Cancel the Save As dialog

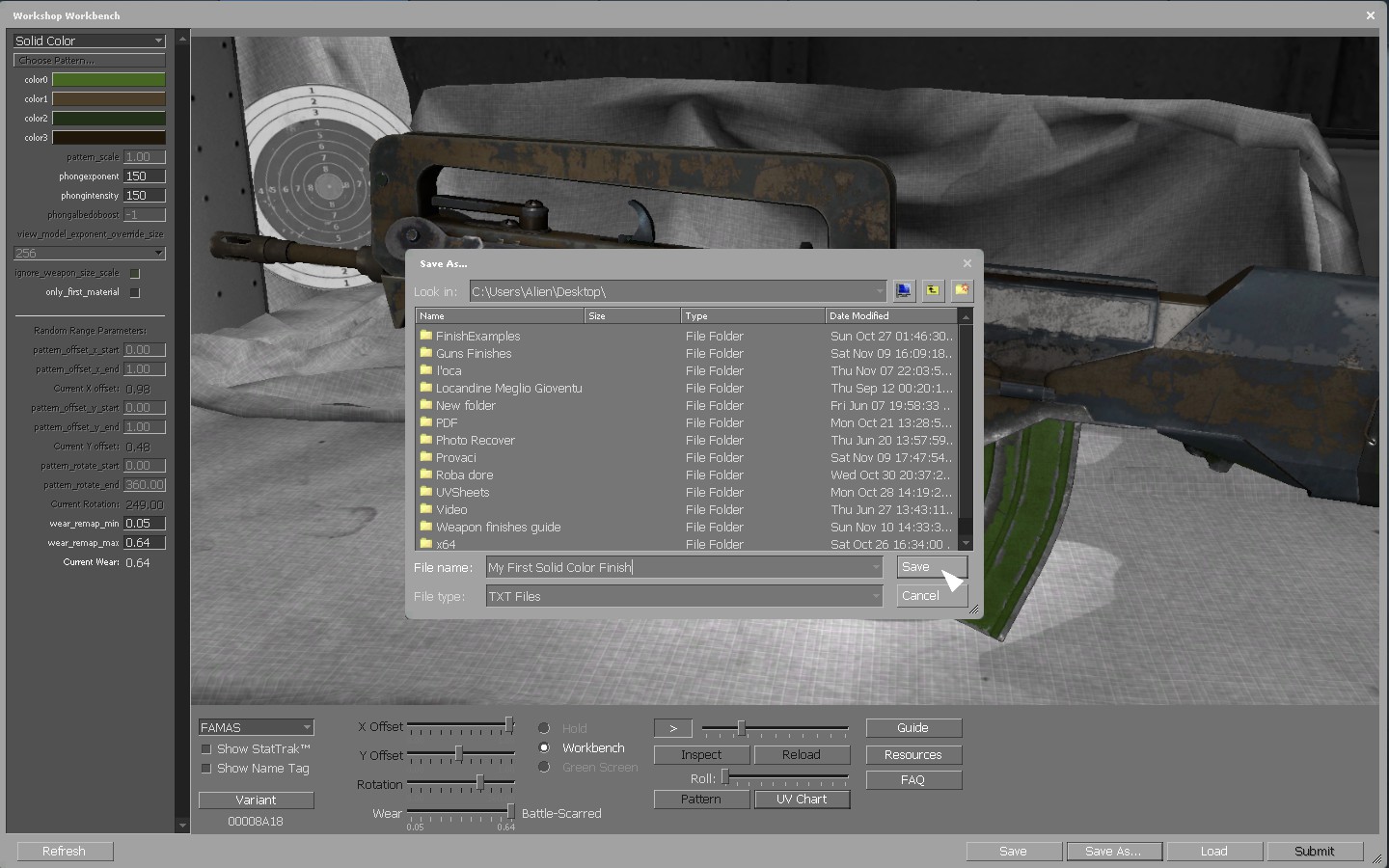(x=932, y=596)
